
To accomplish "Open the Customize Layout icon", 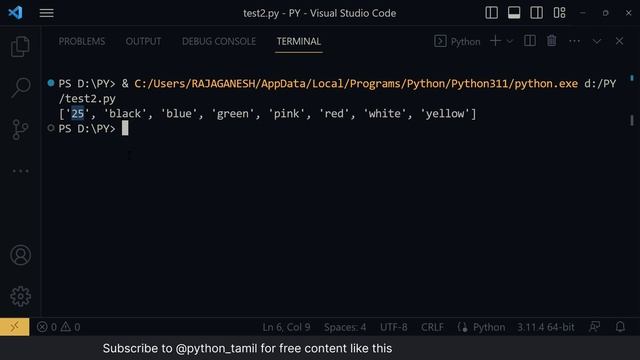I will pyautogui.click(x=559, y=13).
